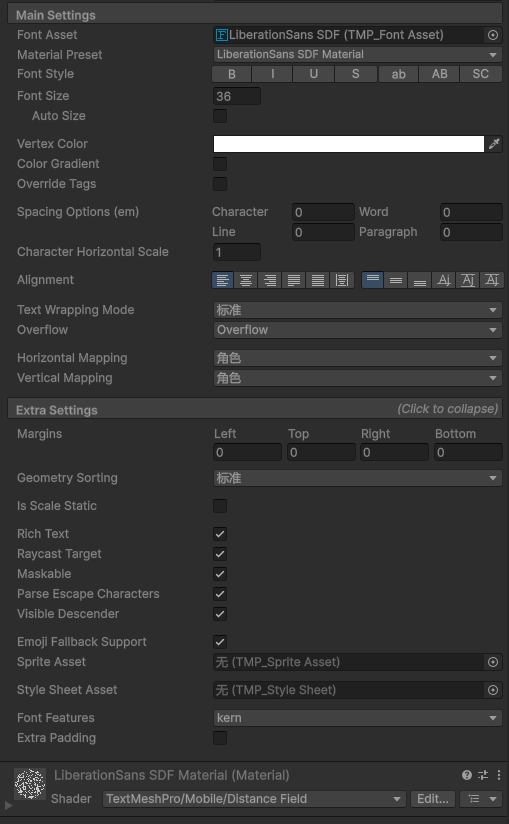Select center horizontal alignment icon
The width and height of the screenshot is (509, 824).
point(246,280)
